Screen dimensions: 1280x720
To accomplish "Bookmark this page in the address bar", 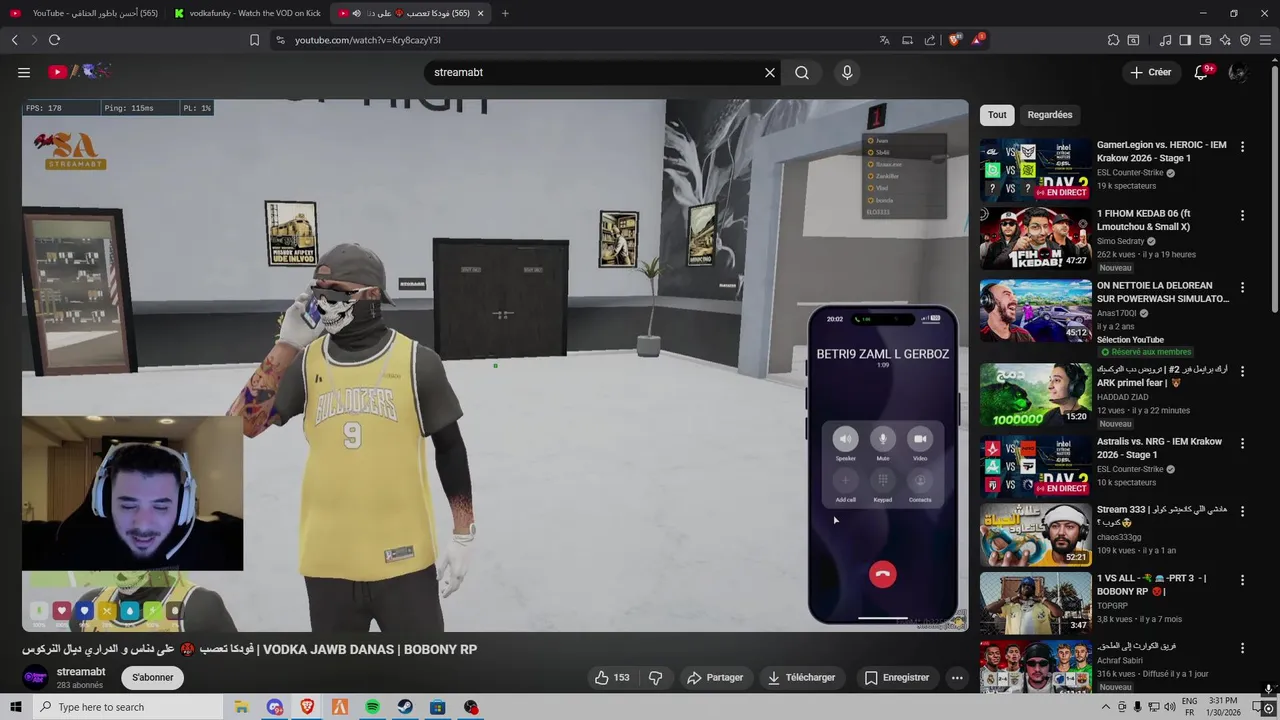I will [x=254, y=40].
